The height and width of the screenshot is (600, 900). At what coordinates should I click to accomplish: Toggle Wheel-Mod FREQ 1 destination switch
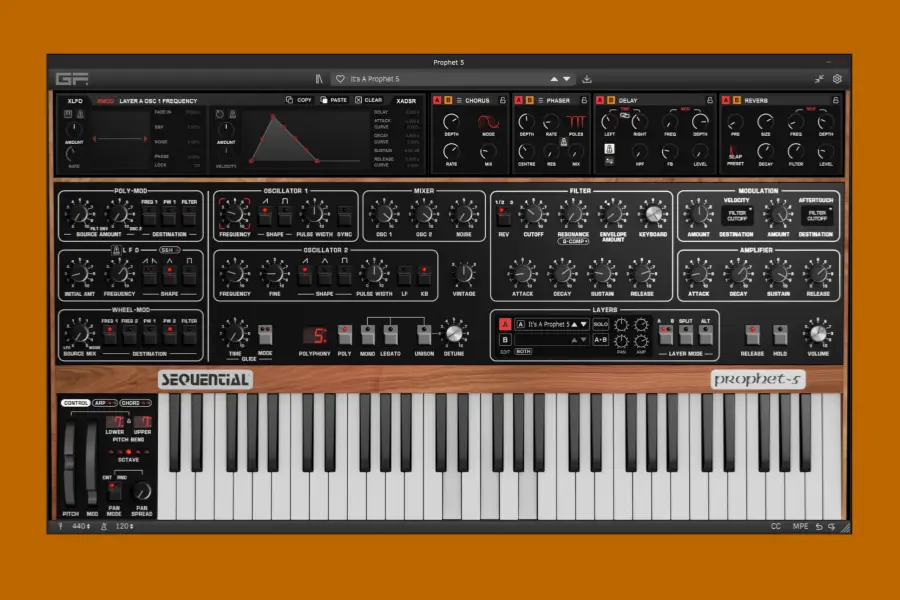pyautogui.click(x=109, y=335)
